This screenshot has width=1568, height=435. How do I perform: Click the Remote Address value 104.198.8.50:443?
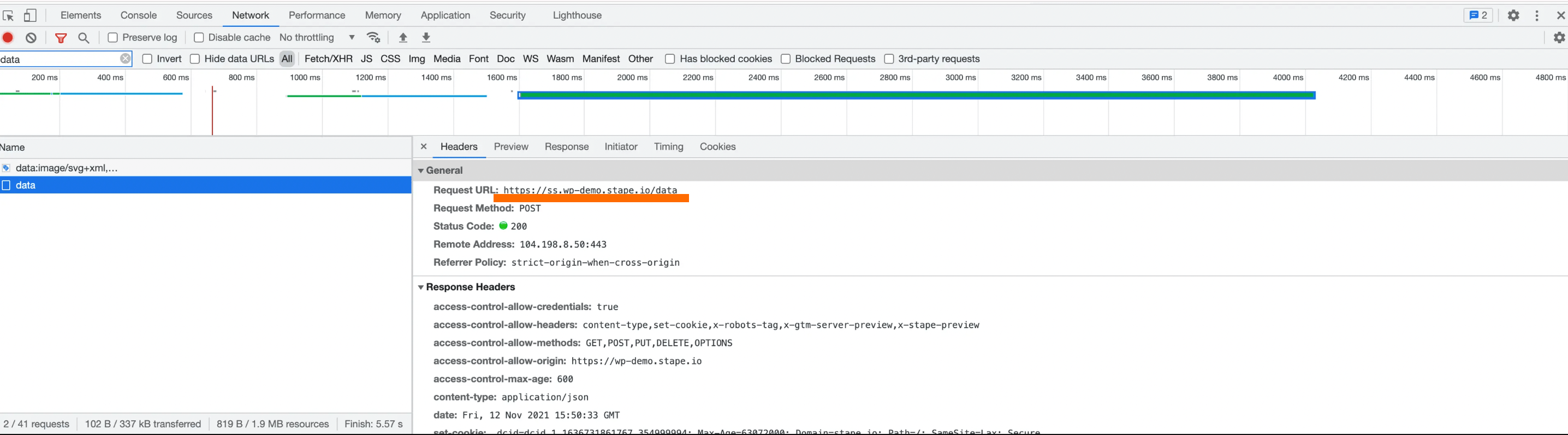[563, 244]
